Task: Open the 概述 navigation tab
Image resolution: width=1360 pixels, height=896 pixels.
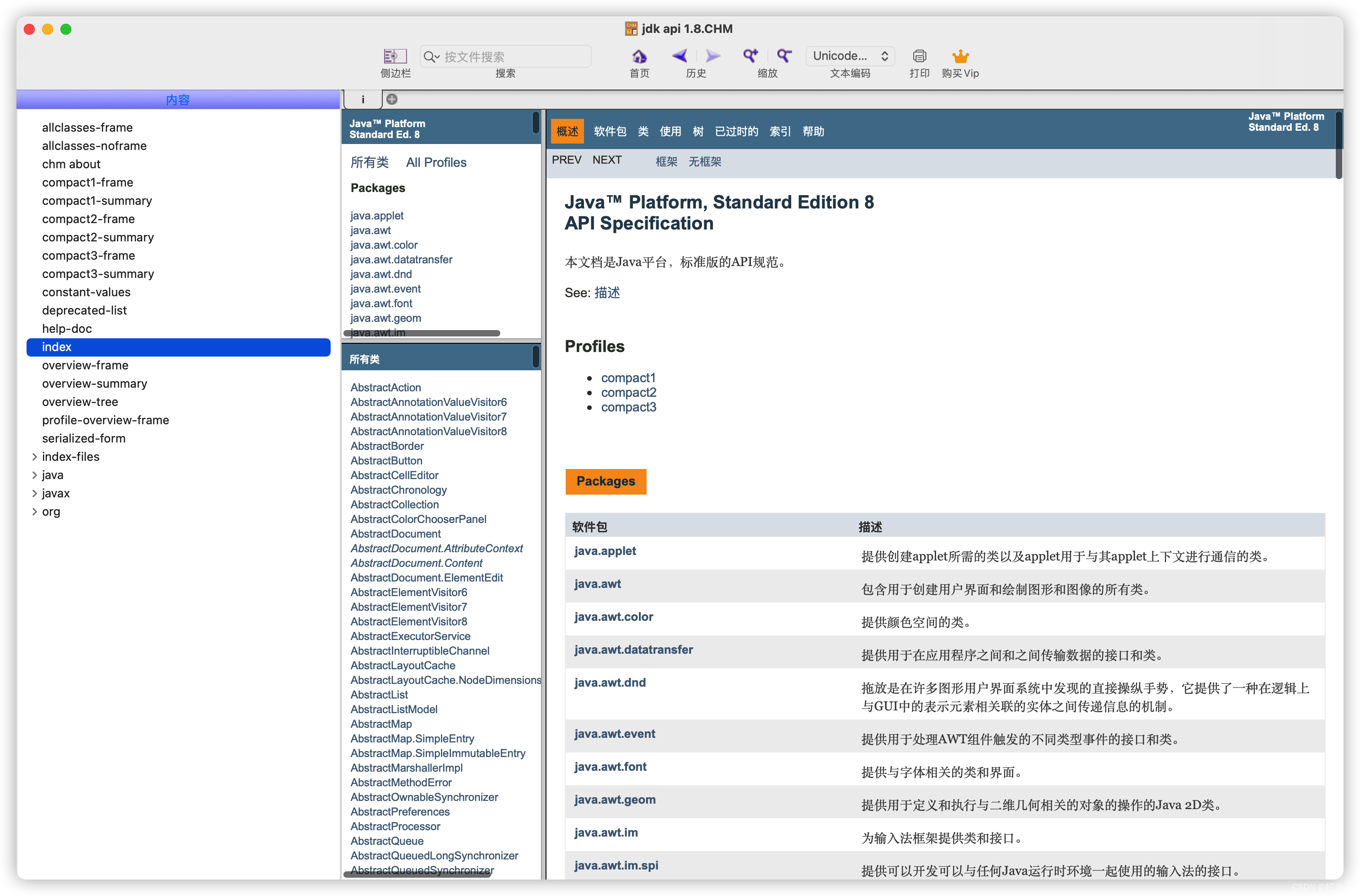Action: click(567, 132)
